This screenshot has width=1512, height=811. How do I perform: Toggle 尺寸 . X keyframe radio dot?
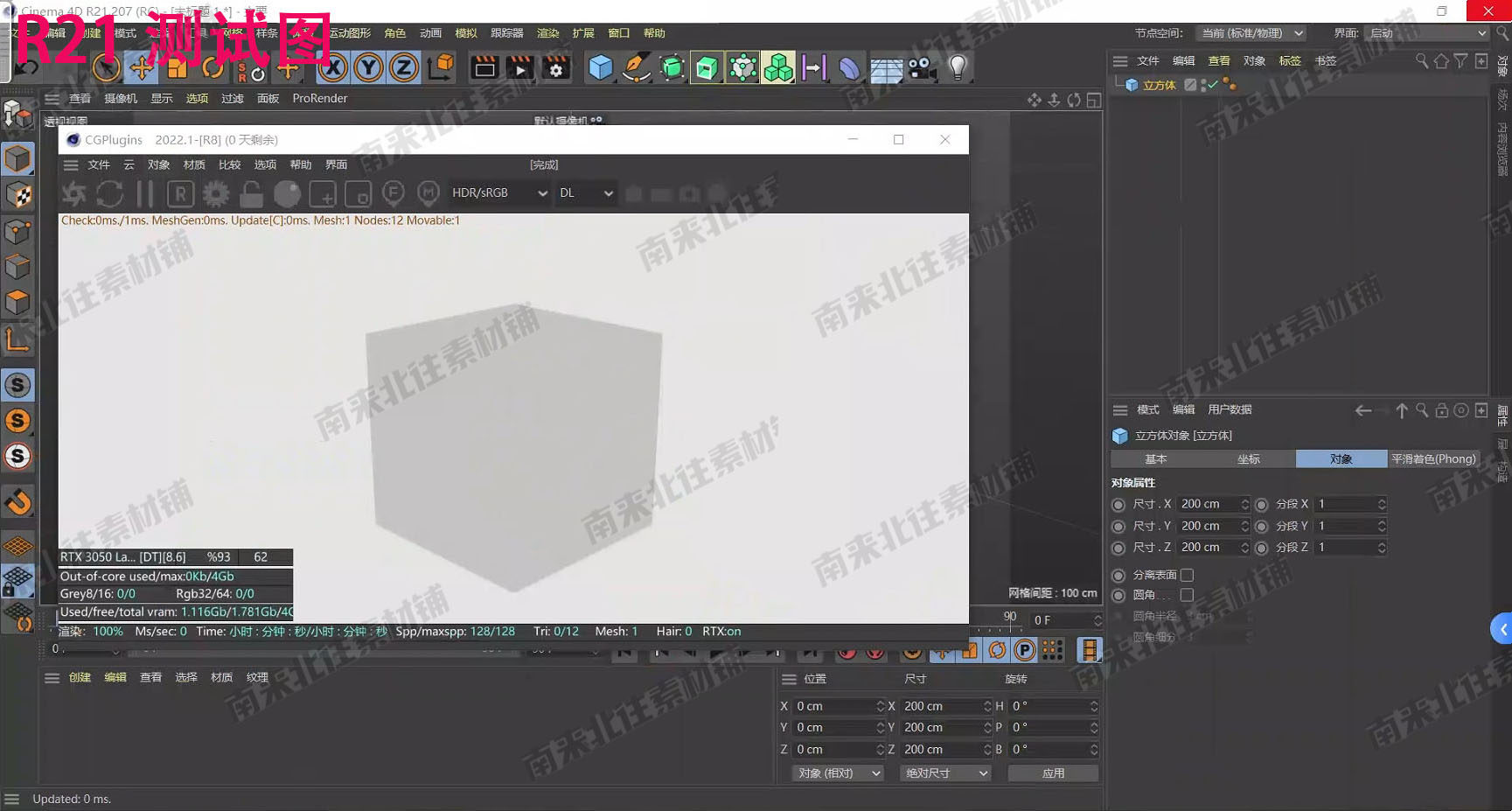tap(1118, 505)
